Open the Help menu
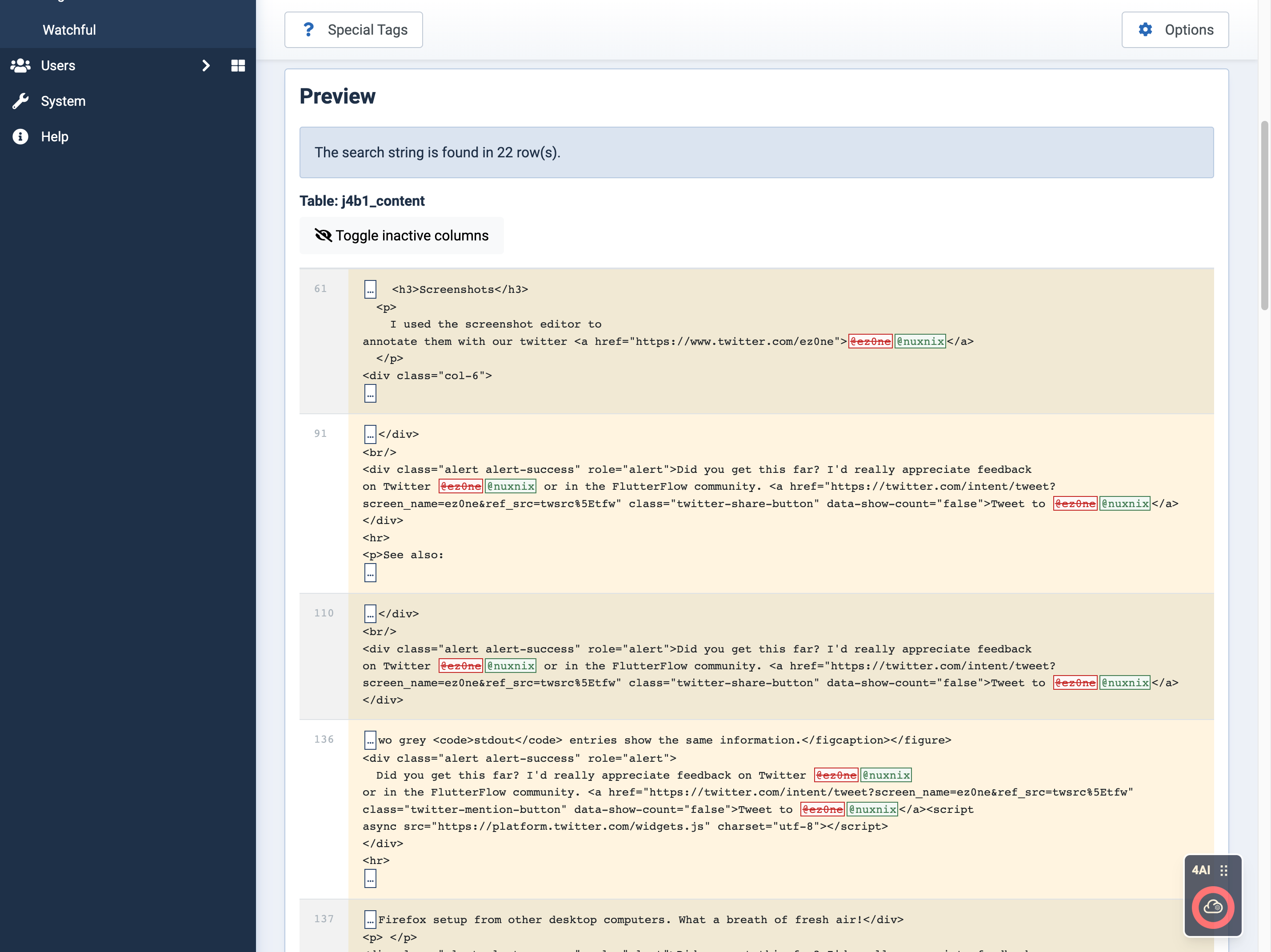Viewport: 1271px width, 952px height. coord(55,137)
